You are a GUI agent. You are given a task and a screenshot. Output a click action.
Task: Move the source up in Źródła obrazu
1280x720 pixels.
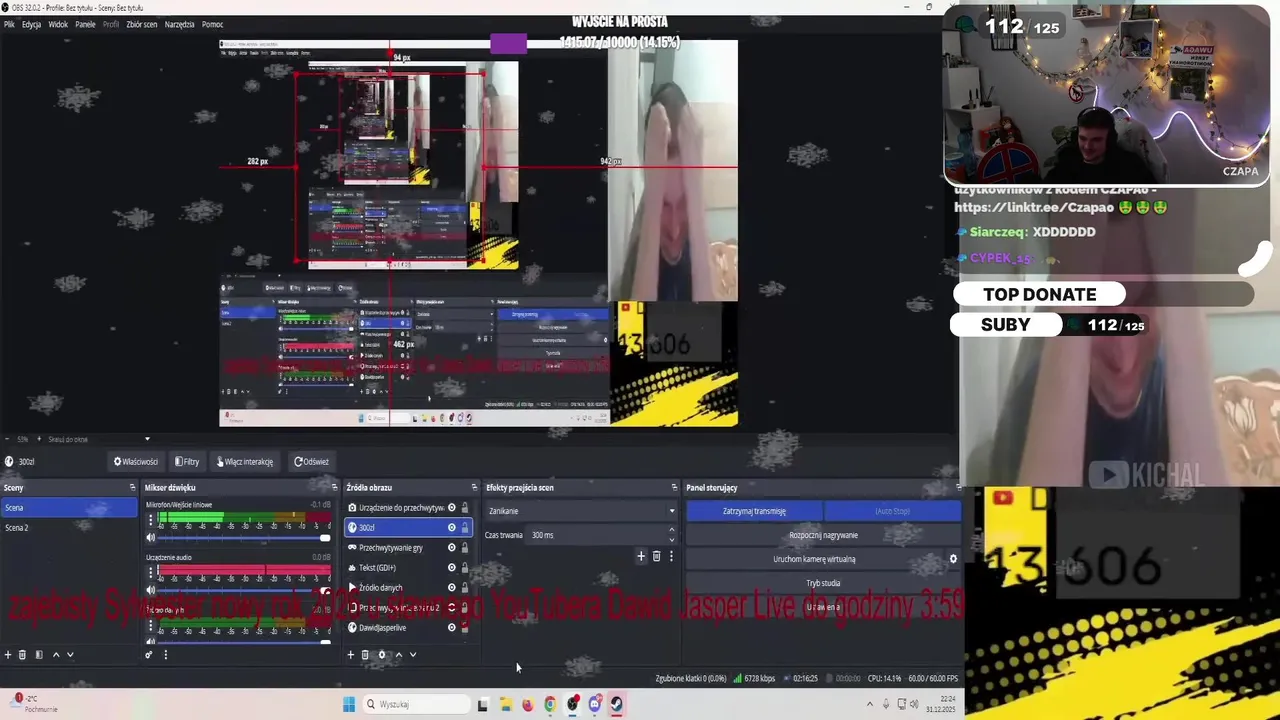pos(398,655)
